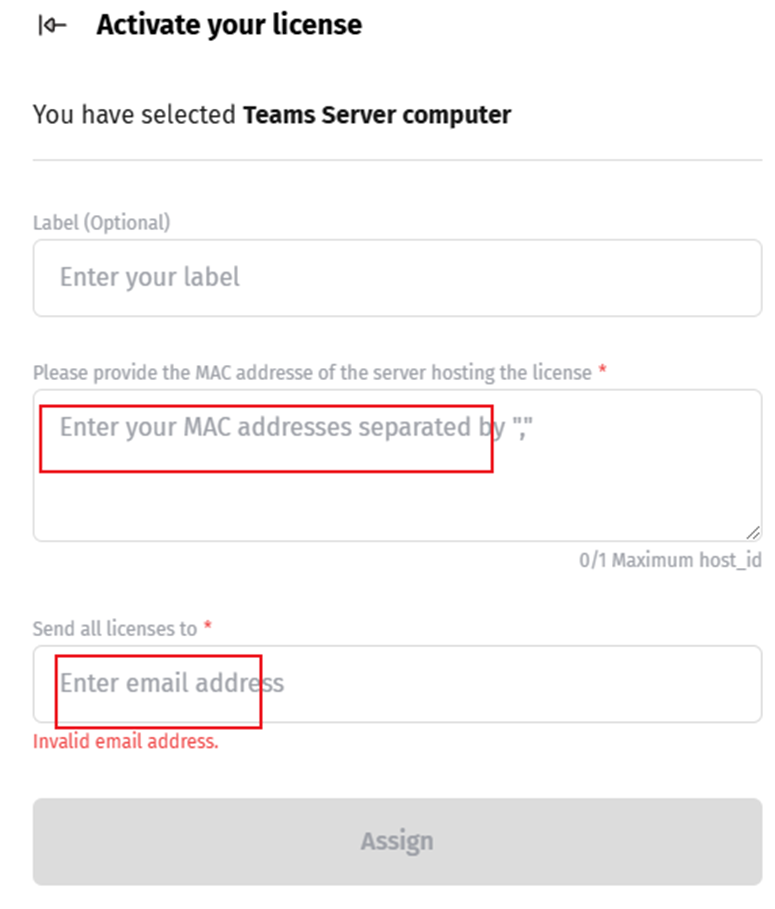Click the 'You have selected' text
Screen dimensions: 775x909
(135, 115)
